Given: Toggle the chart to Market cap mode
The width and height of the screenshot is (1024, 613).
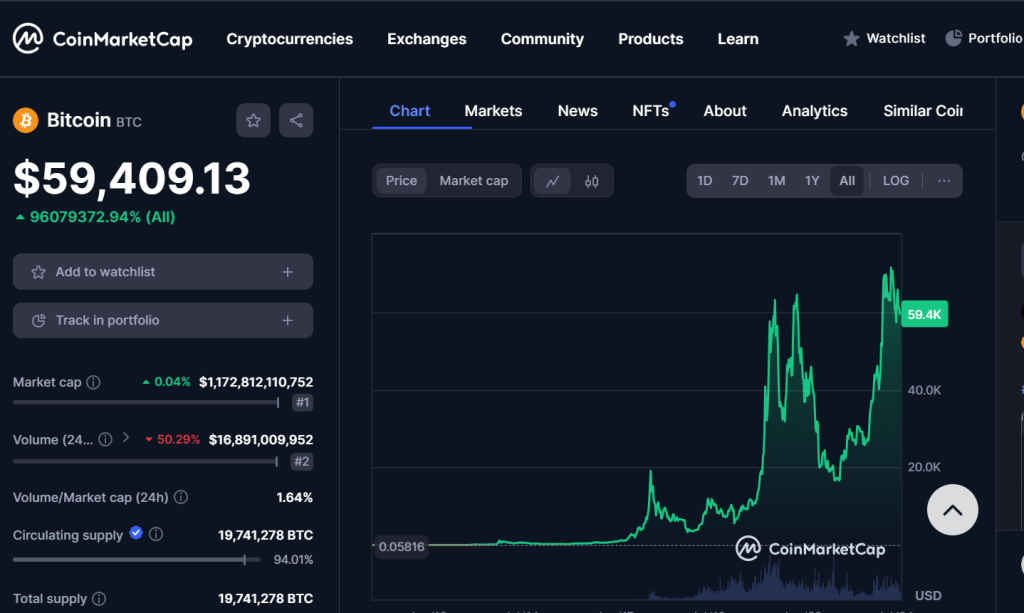Looking at the screenshot, I should (x=473, y=180).
